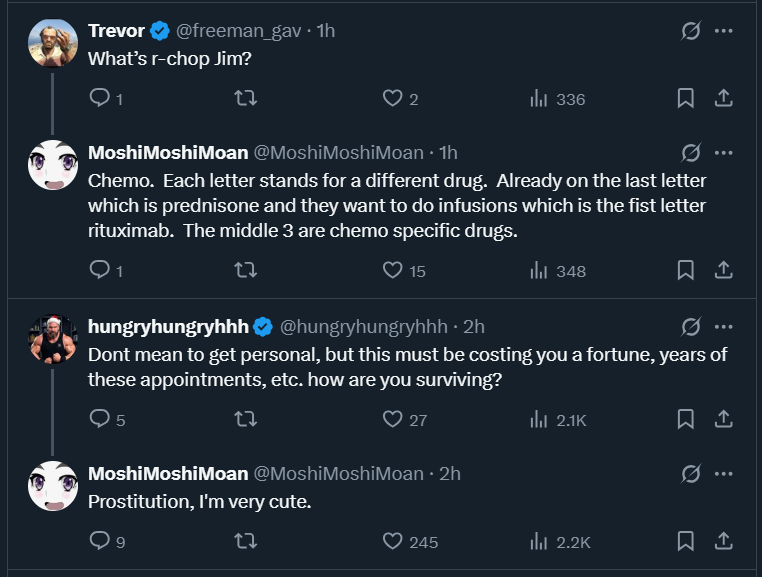Screen dimensions: 762x577
Task: Open more options on Trevor's tweet
Action: pyautogui.click(x=724, y=31)
